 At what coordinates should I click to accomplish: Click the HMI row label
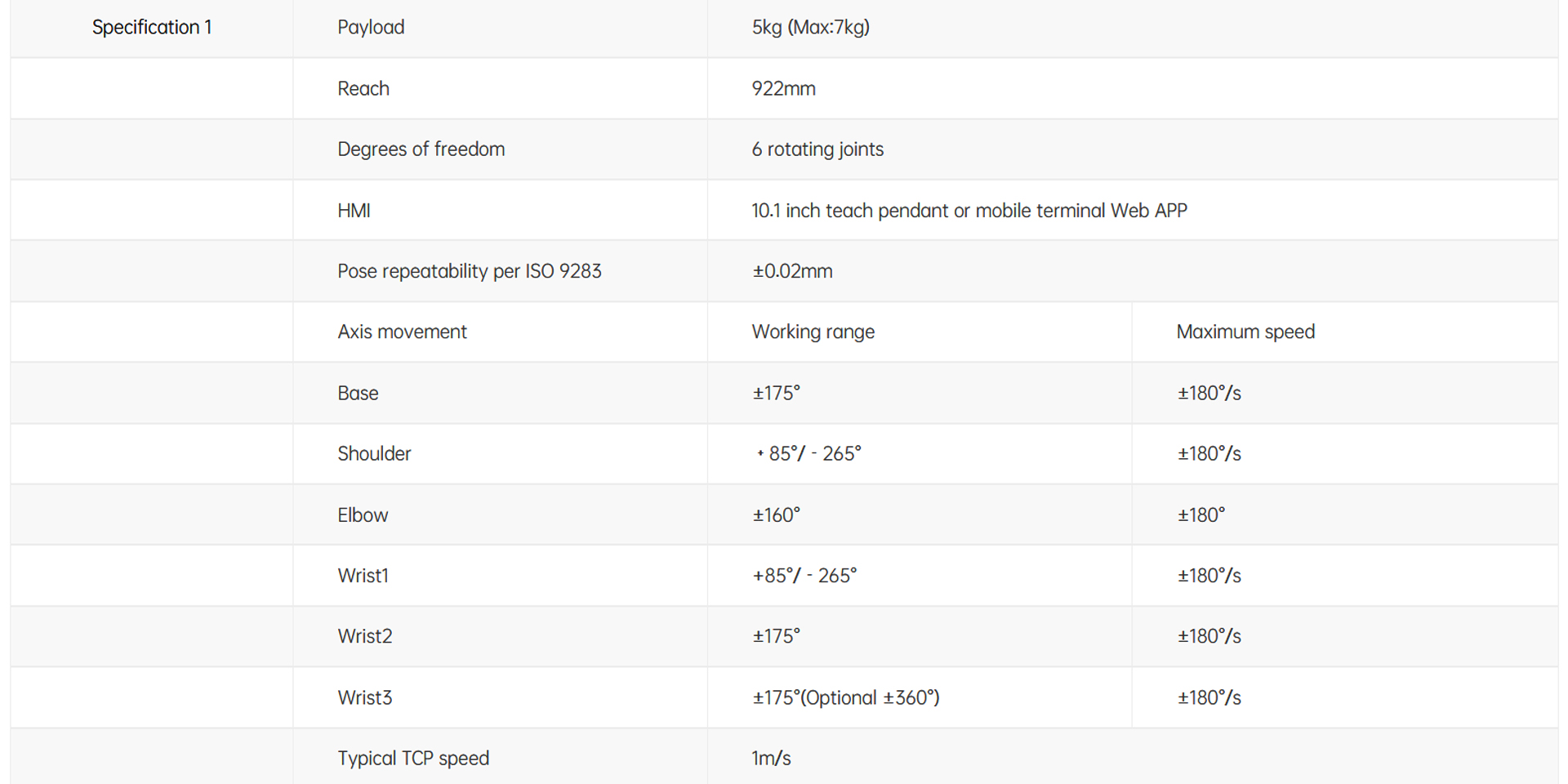tap(354, 211)
